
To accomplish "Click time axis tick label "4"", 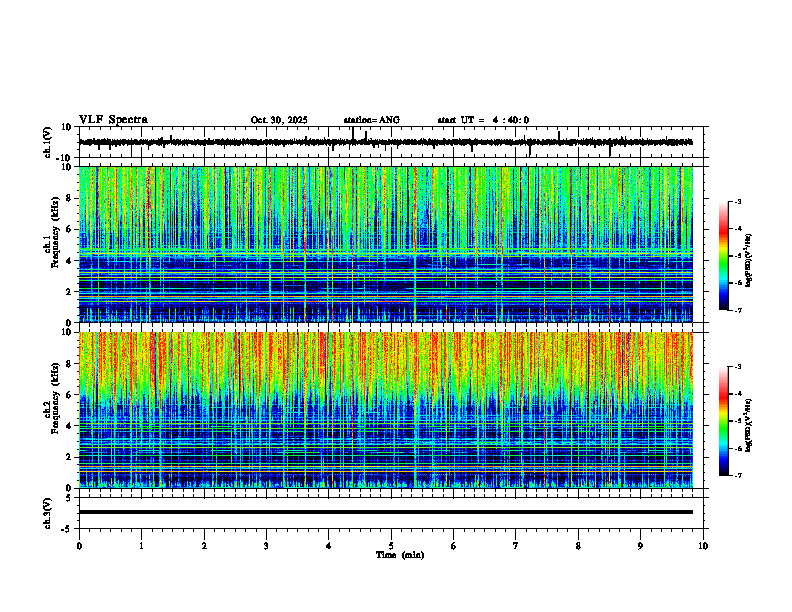I will coord(329,546).
